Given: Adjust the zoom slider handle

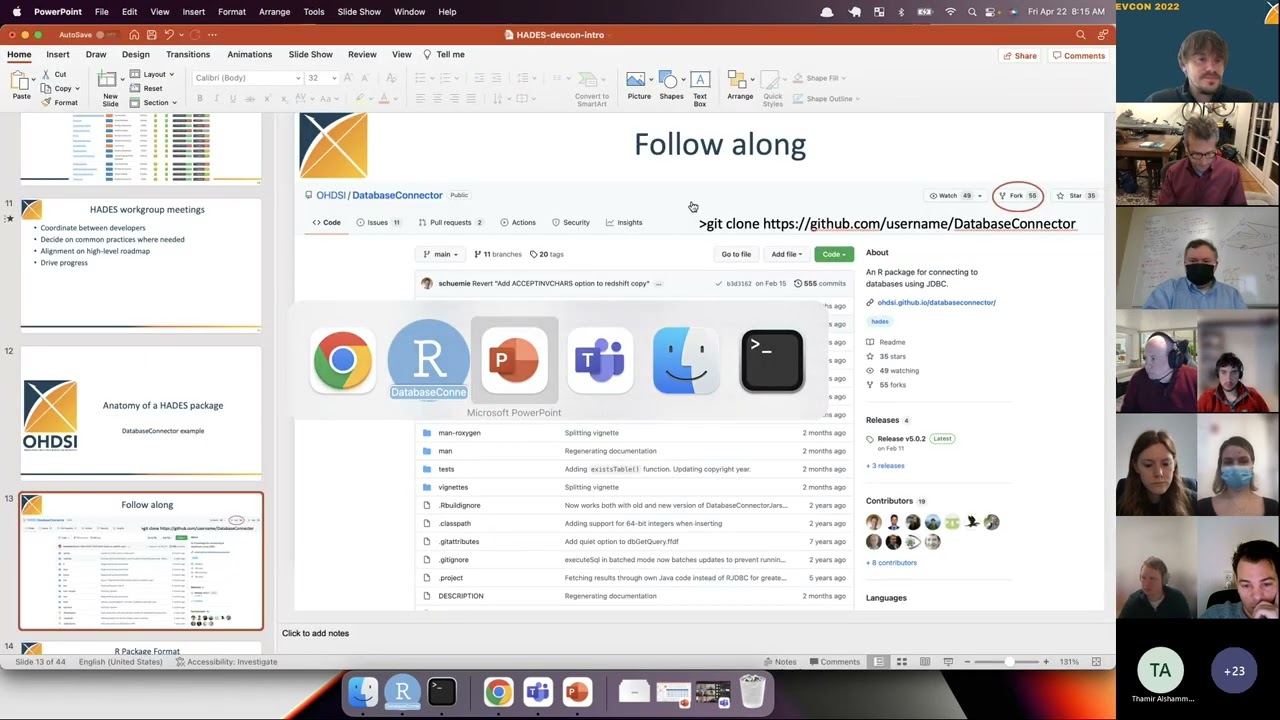Looking at the screenshot, I should (x=1010, y=662).
